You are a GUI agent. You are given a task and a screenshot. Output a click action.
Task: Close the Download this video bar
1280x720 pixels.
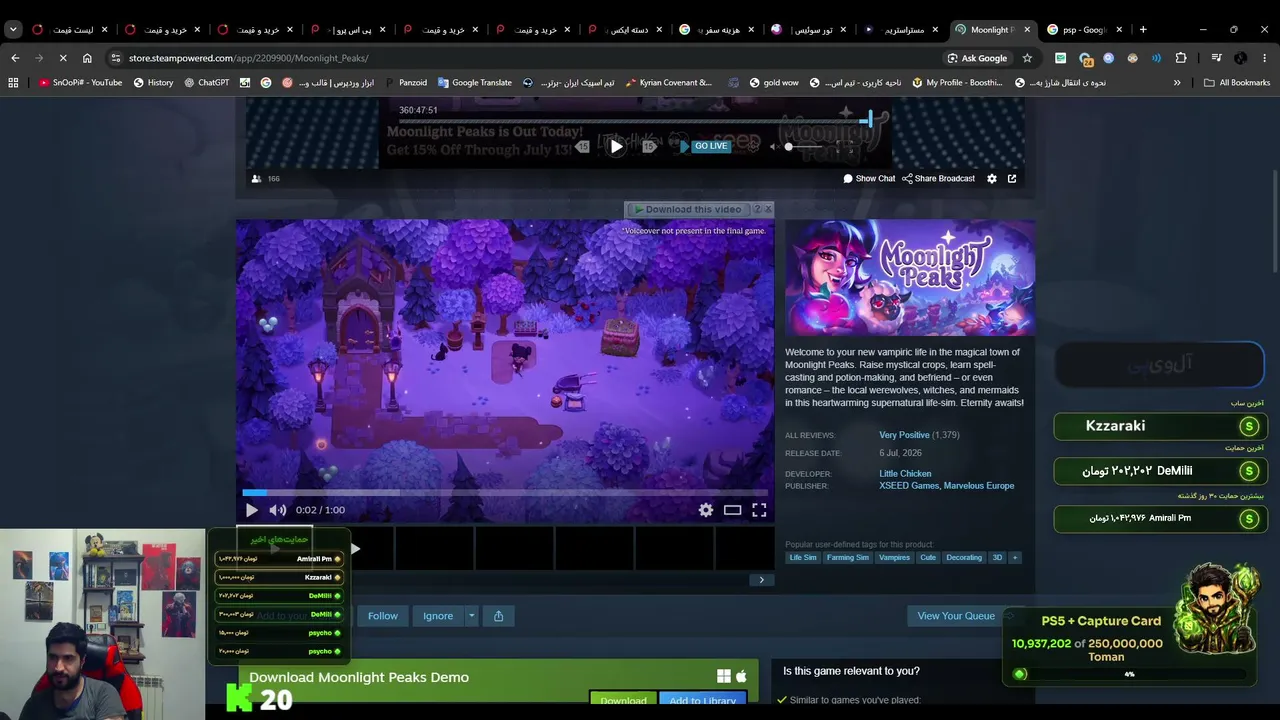768,209
